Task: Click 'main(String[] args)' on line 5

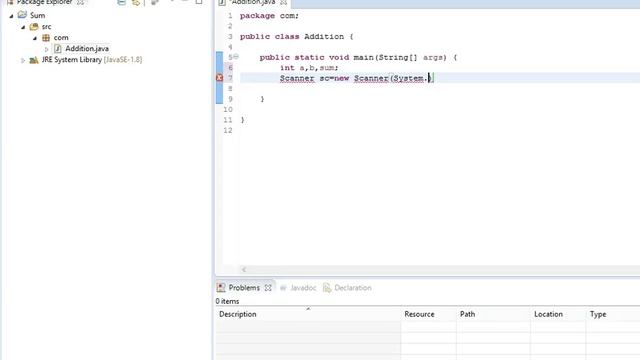Action: pos(400,58)
